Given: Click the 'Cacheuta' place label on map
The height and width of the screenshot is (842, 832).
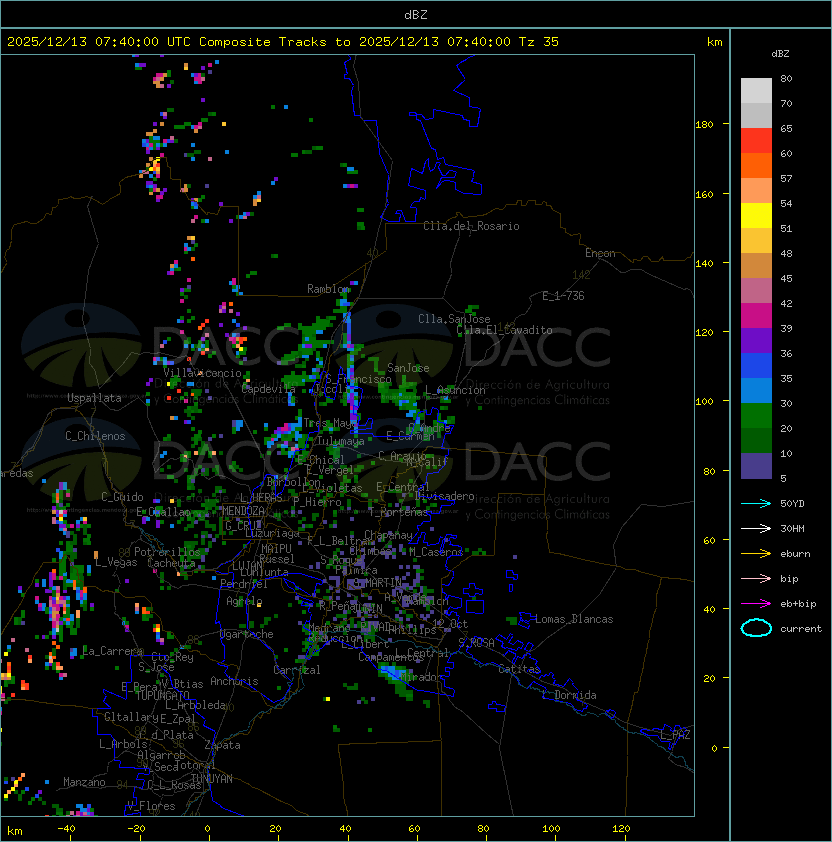Looking at the screenshot, I should (171, 563).
